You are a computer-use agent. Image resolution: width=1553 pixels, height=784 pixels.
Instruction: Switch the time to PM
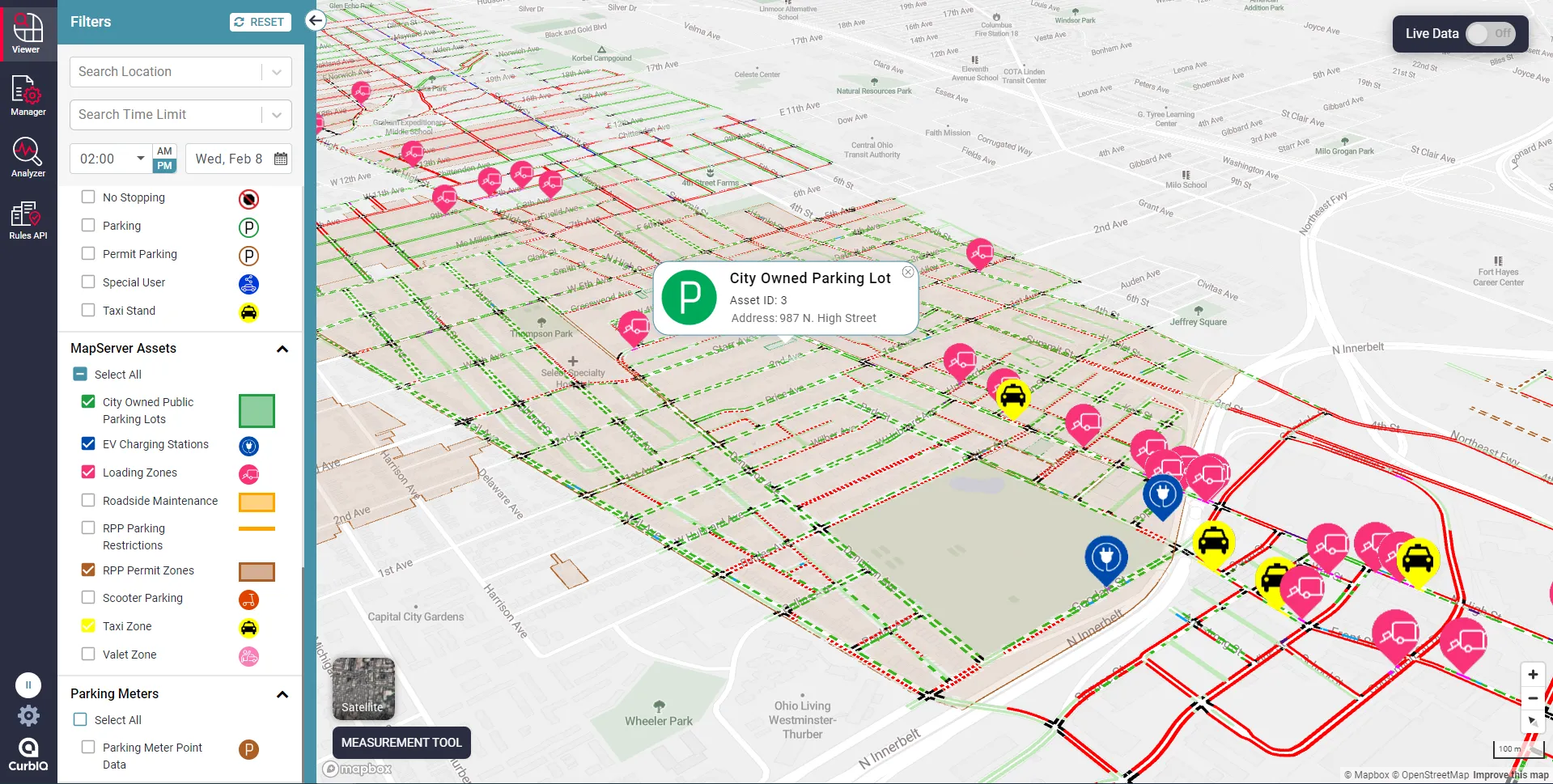pos(164,166)
